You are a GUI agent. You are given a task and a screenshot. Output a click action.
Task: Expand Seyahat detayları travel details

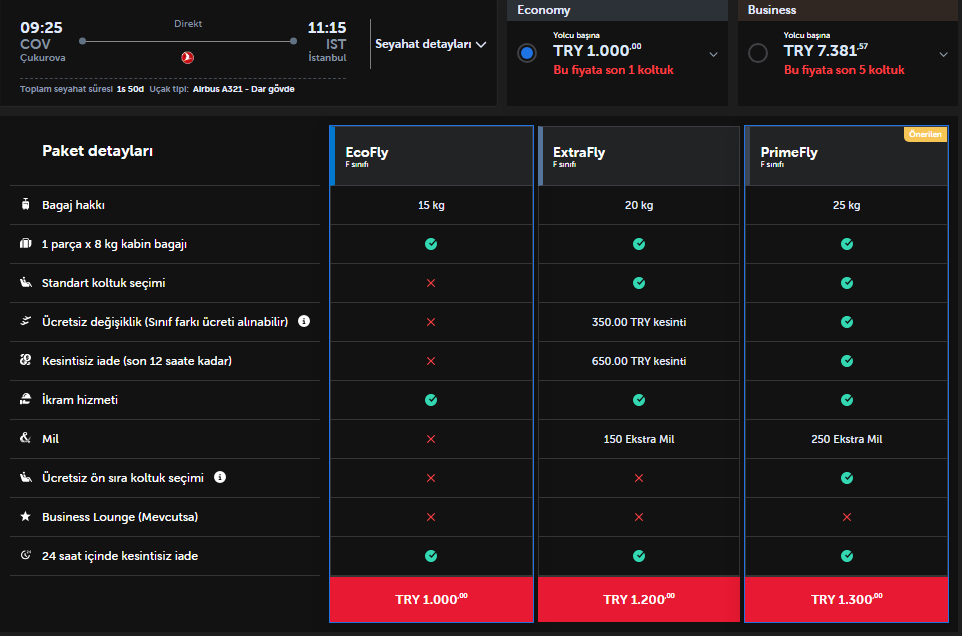pos(430,44)
